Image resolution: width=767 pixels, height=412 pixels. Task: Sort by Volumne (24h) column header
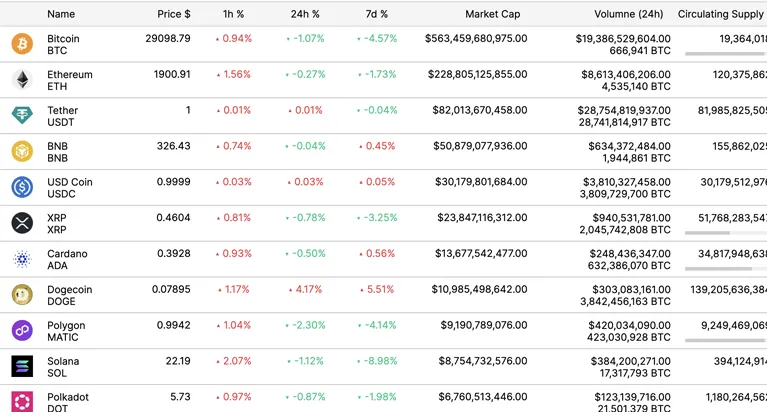(x=629, y=14)
